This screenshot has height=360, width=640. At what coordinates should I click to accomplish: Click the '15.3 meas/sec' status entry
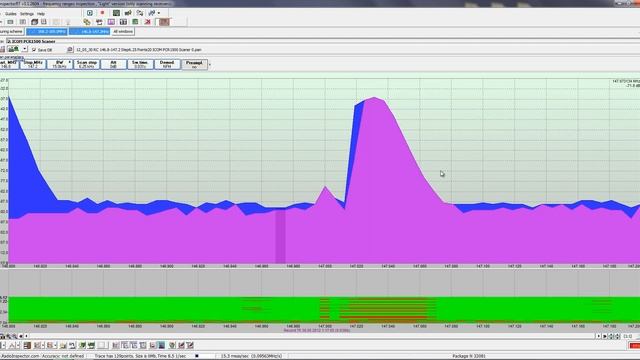tap(251, 356)
